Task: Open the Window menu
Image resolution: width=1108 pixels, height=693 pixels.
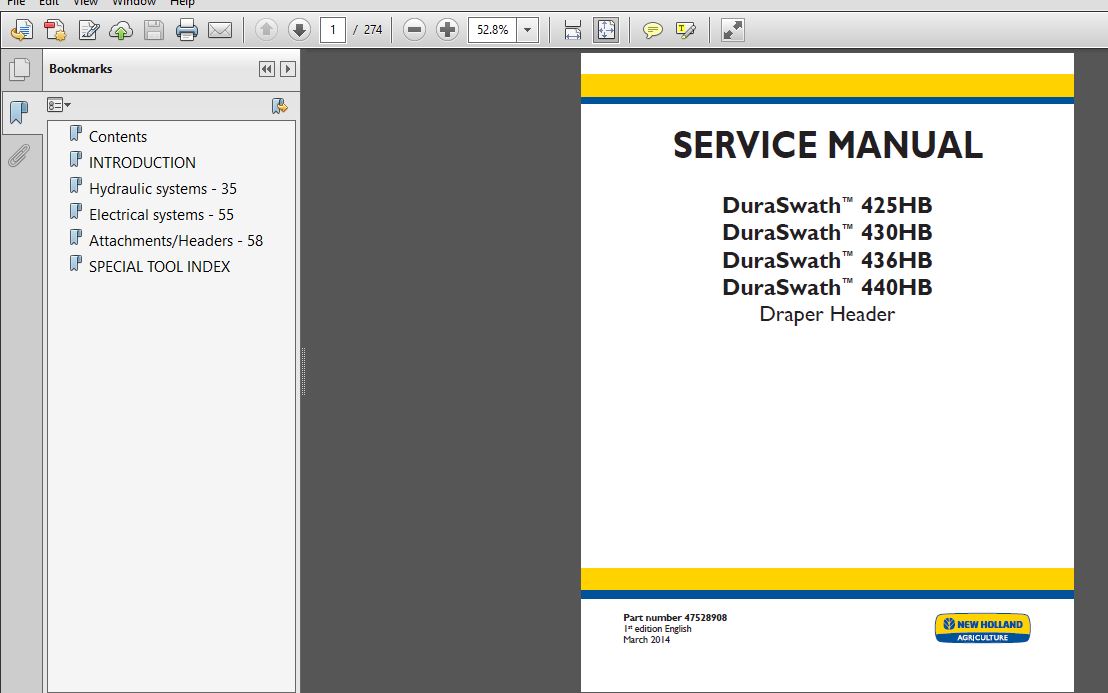Action: pos(134,3)
